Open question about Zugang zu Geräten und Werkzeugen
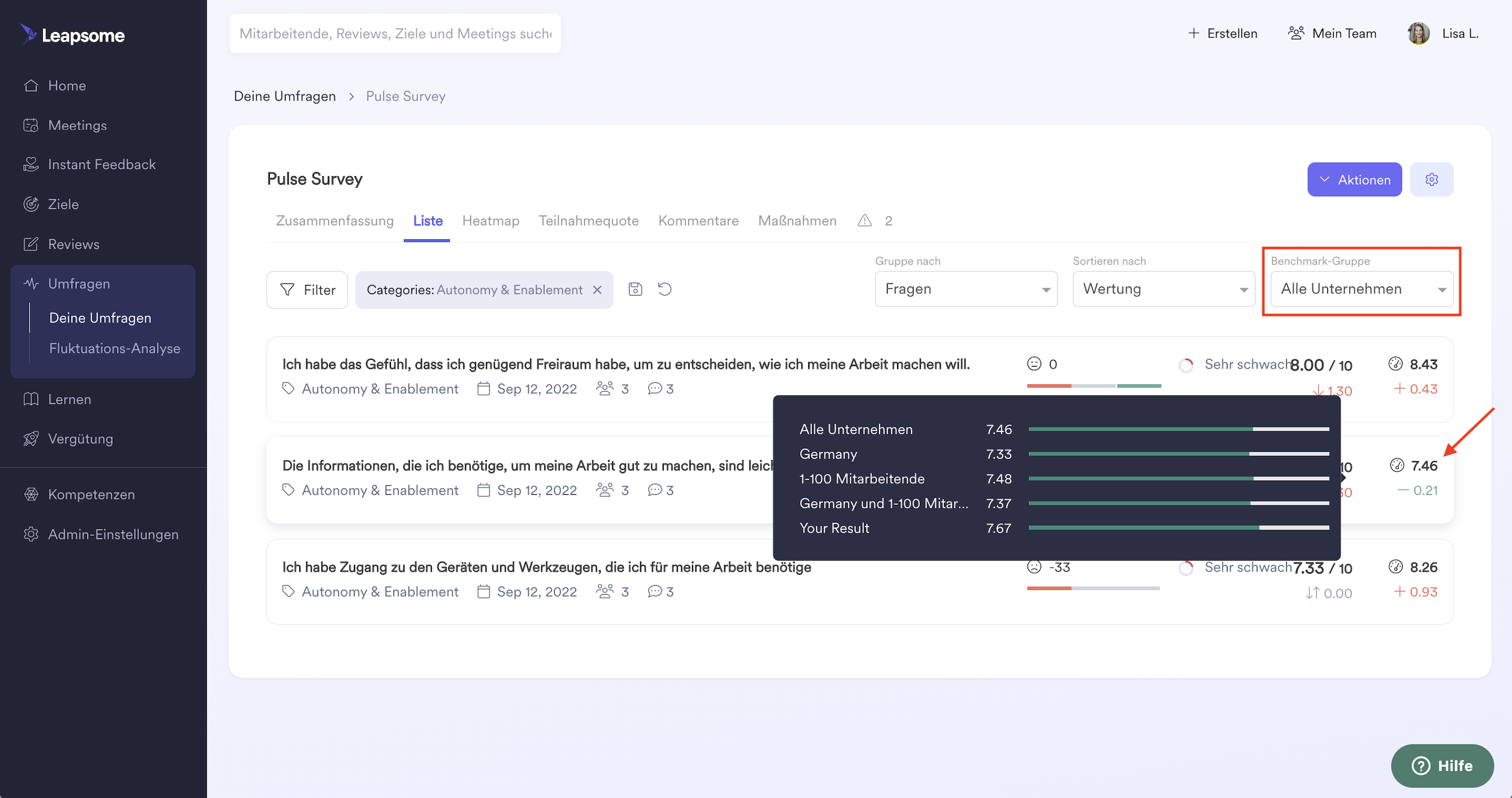 point(547,568)
